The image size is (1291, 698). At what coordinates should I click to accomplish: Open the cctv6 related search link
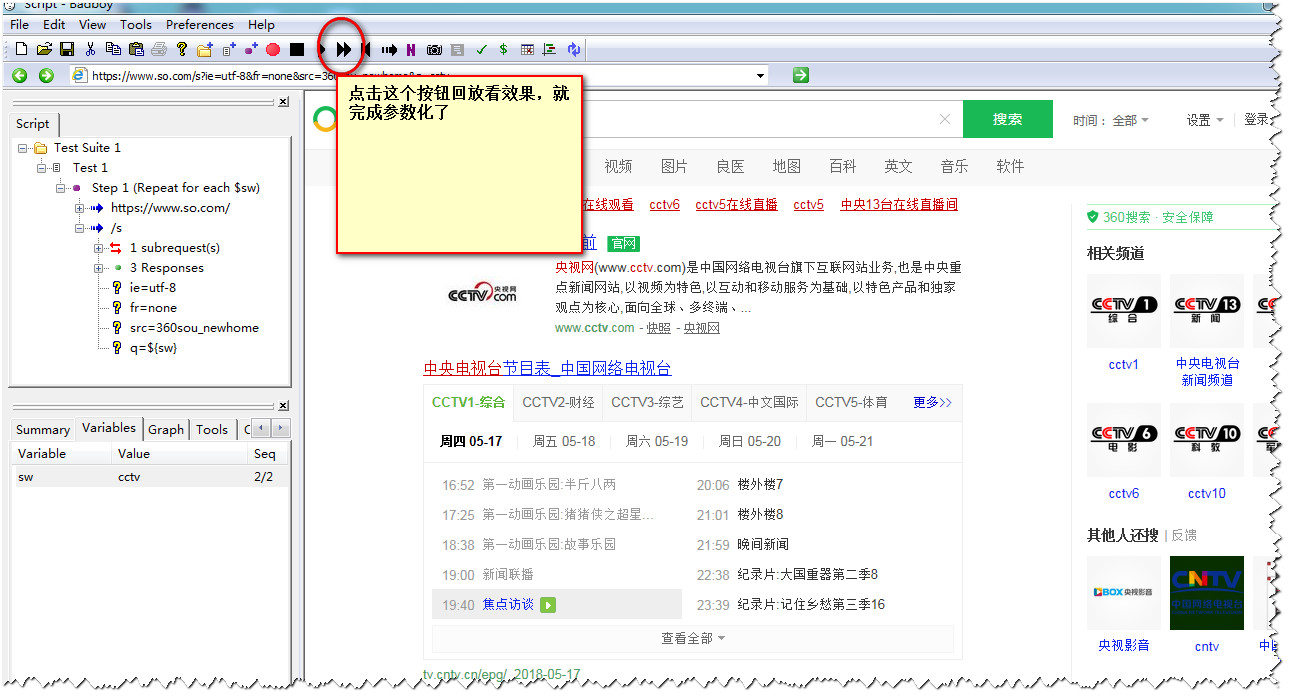(x=664, y=204)
